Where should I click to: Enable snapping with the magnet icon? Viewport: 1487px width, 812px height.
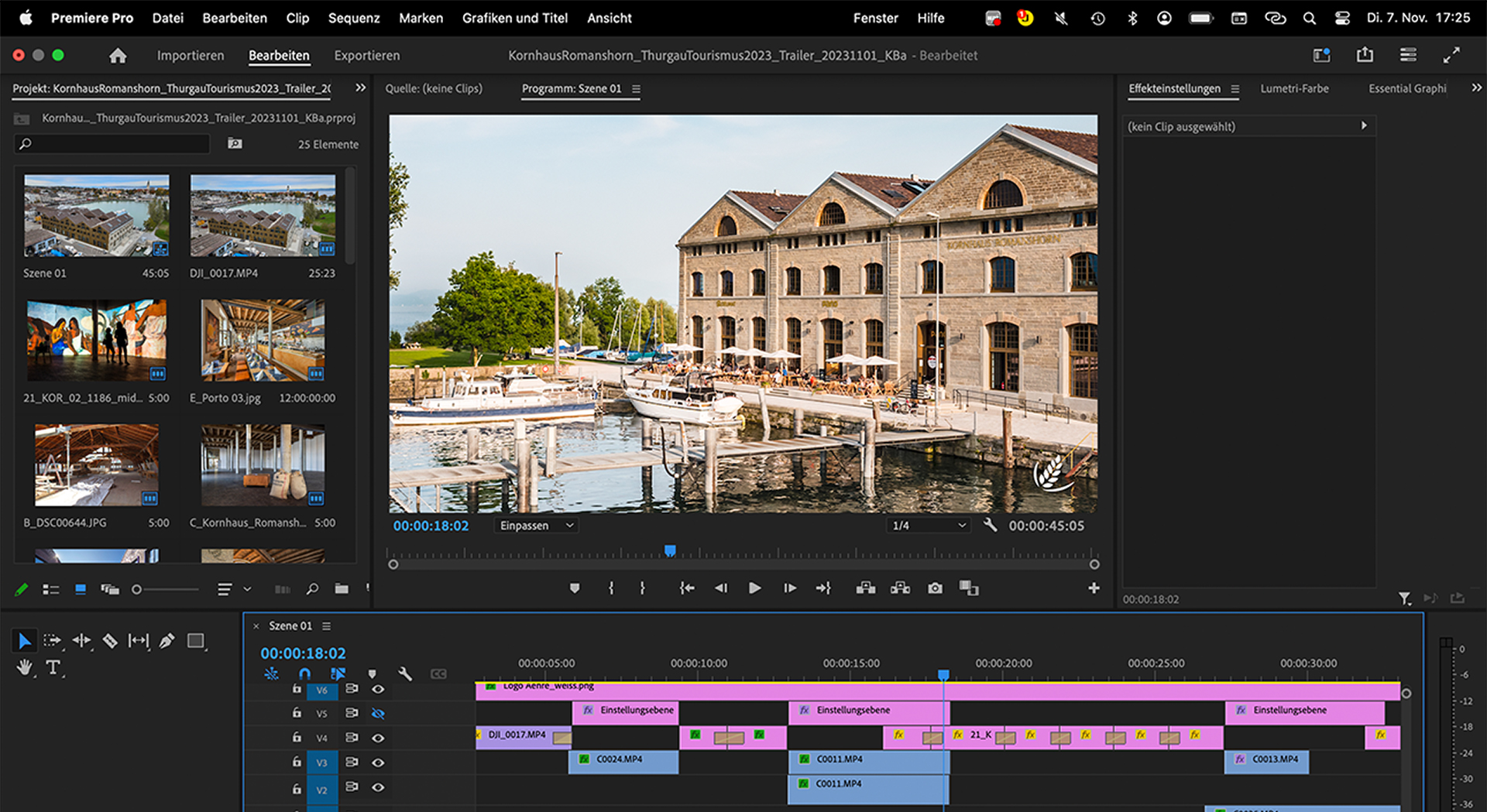(304, 674)
